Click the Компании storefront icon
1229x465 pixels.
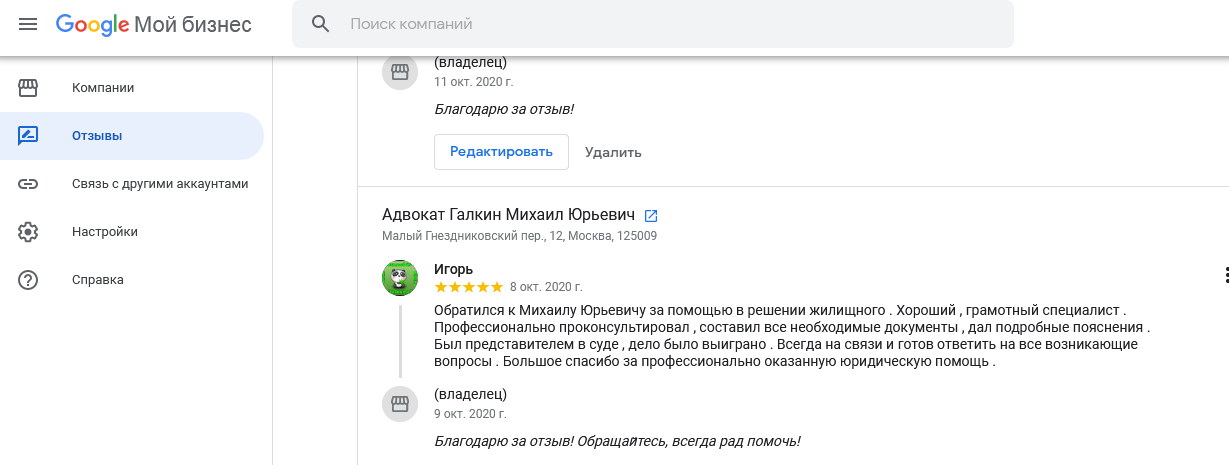pos(28,88)
